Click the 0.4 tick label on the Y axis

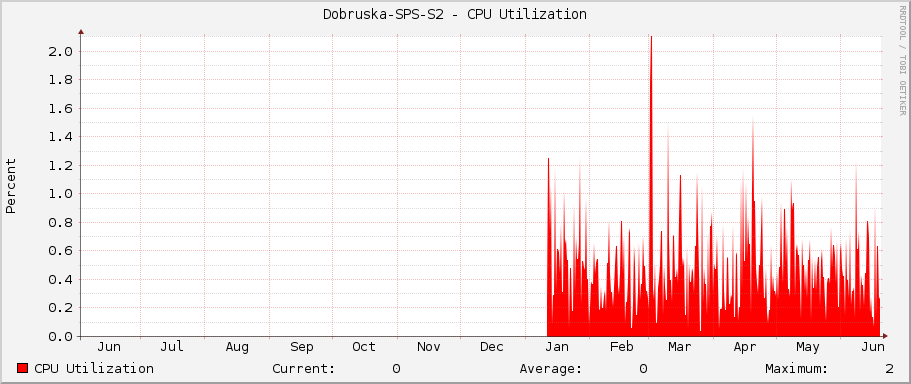point(61,279)
